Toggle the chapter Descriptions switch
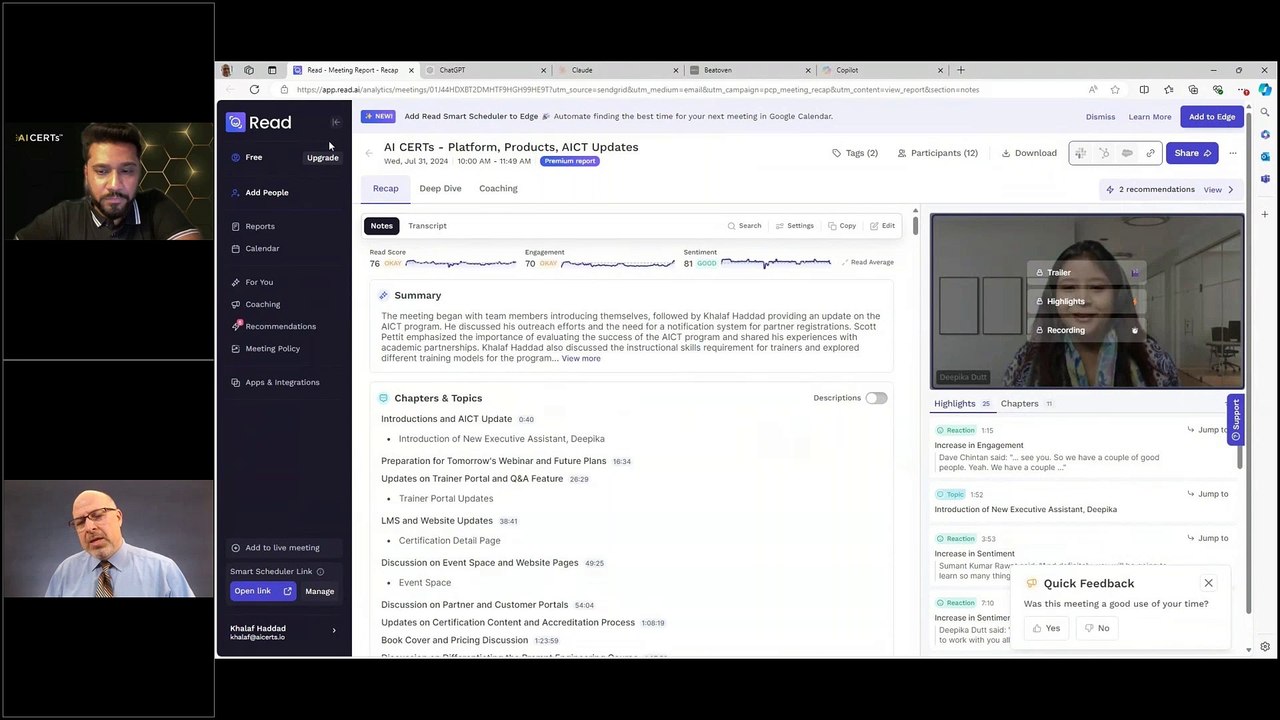This screenshot has width=1280, height=720. (x=876, y=398)
